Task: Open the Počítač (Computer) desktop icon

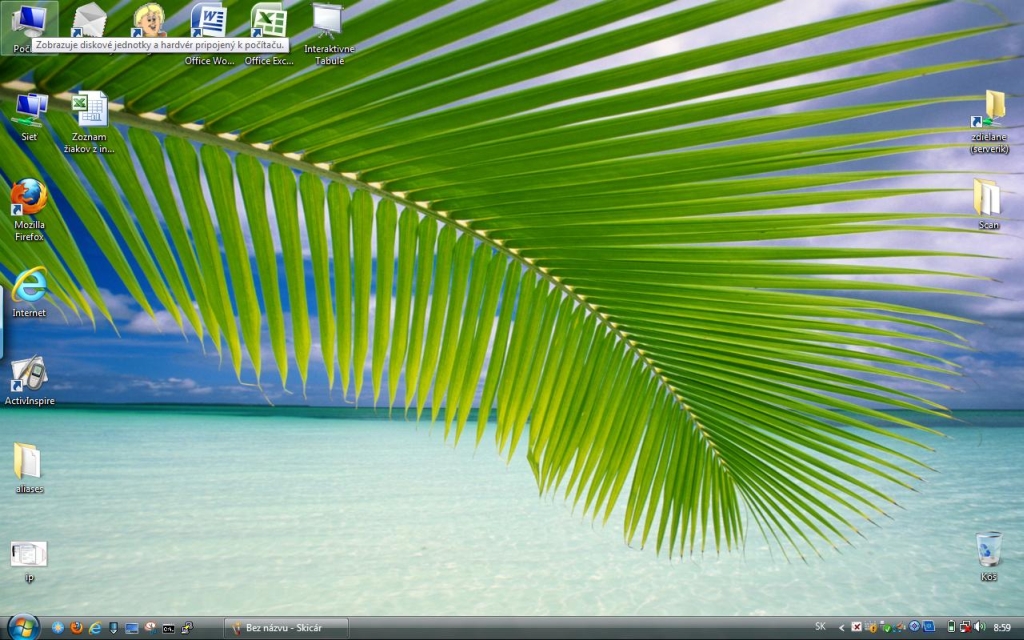Action: pos(28,22)
